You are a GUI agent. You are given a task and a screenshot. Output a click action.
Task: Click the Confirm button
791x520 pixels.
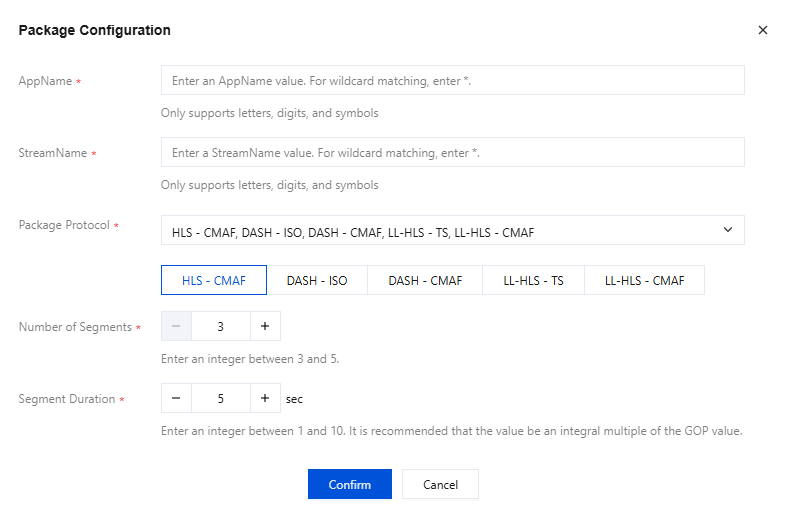tap(350, 484)
